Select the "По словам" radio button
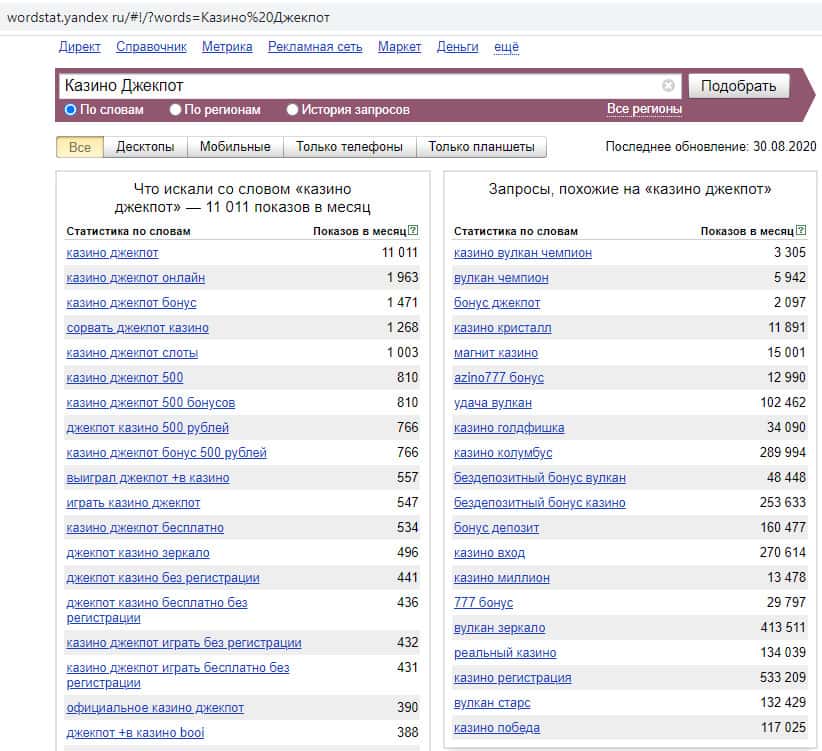Screen dimensions: 822x751 [x=71, y=110]
